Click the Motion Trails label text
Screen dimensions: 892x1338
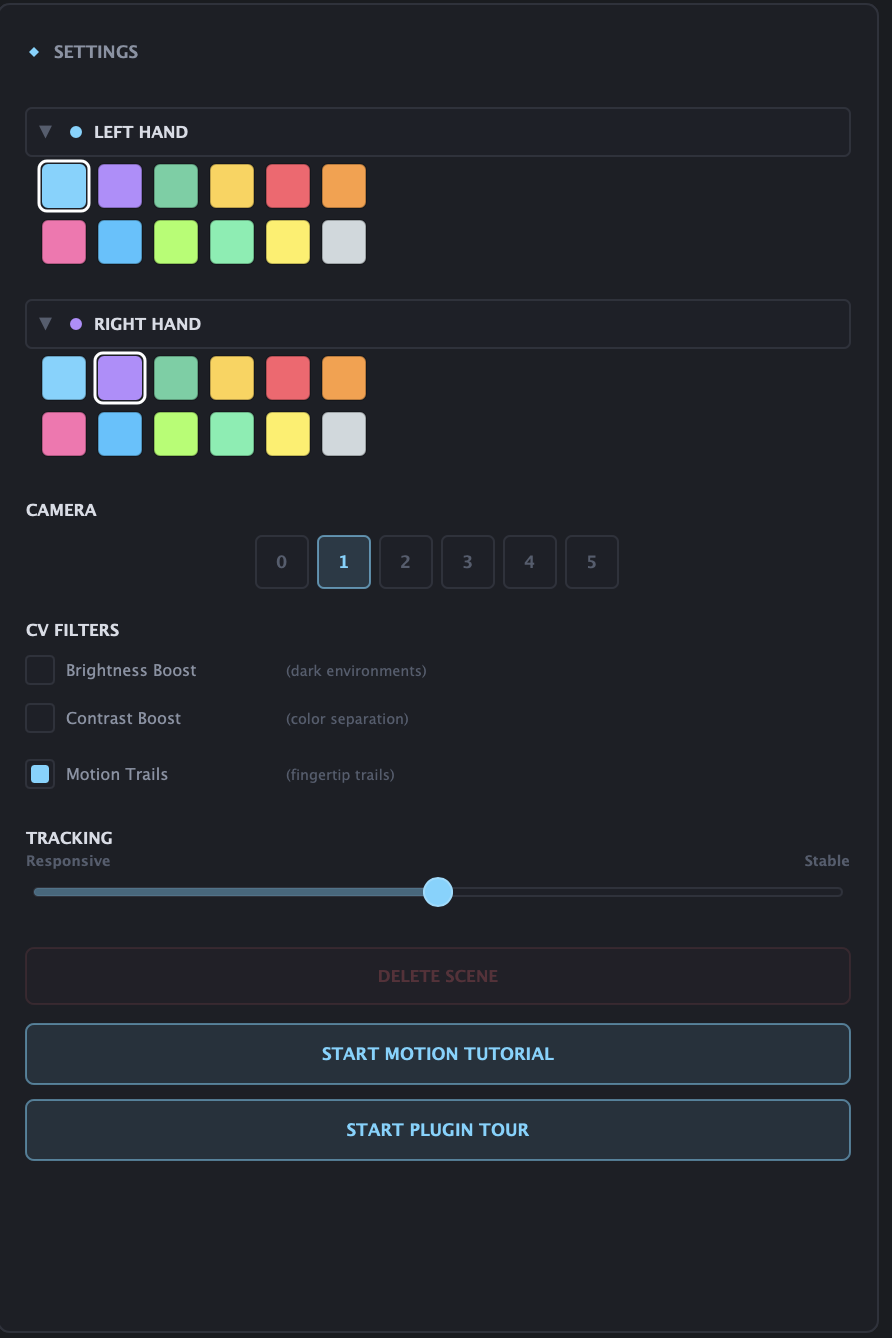(117, 774)
